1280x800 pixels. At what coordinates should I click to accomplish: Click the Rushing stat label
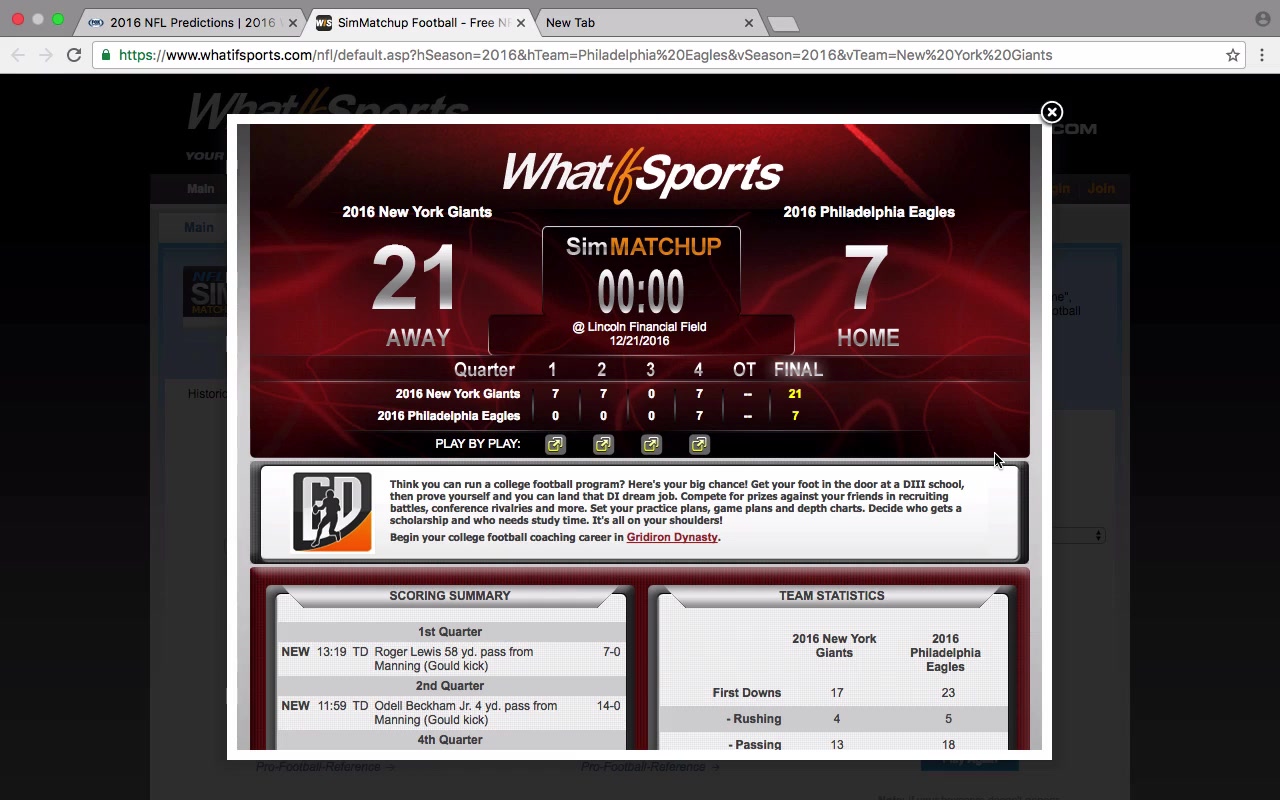point(754,719)
